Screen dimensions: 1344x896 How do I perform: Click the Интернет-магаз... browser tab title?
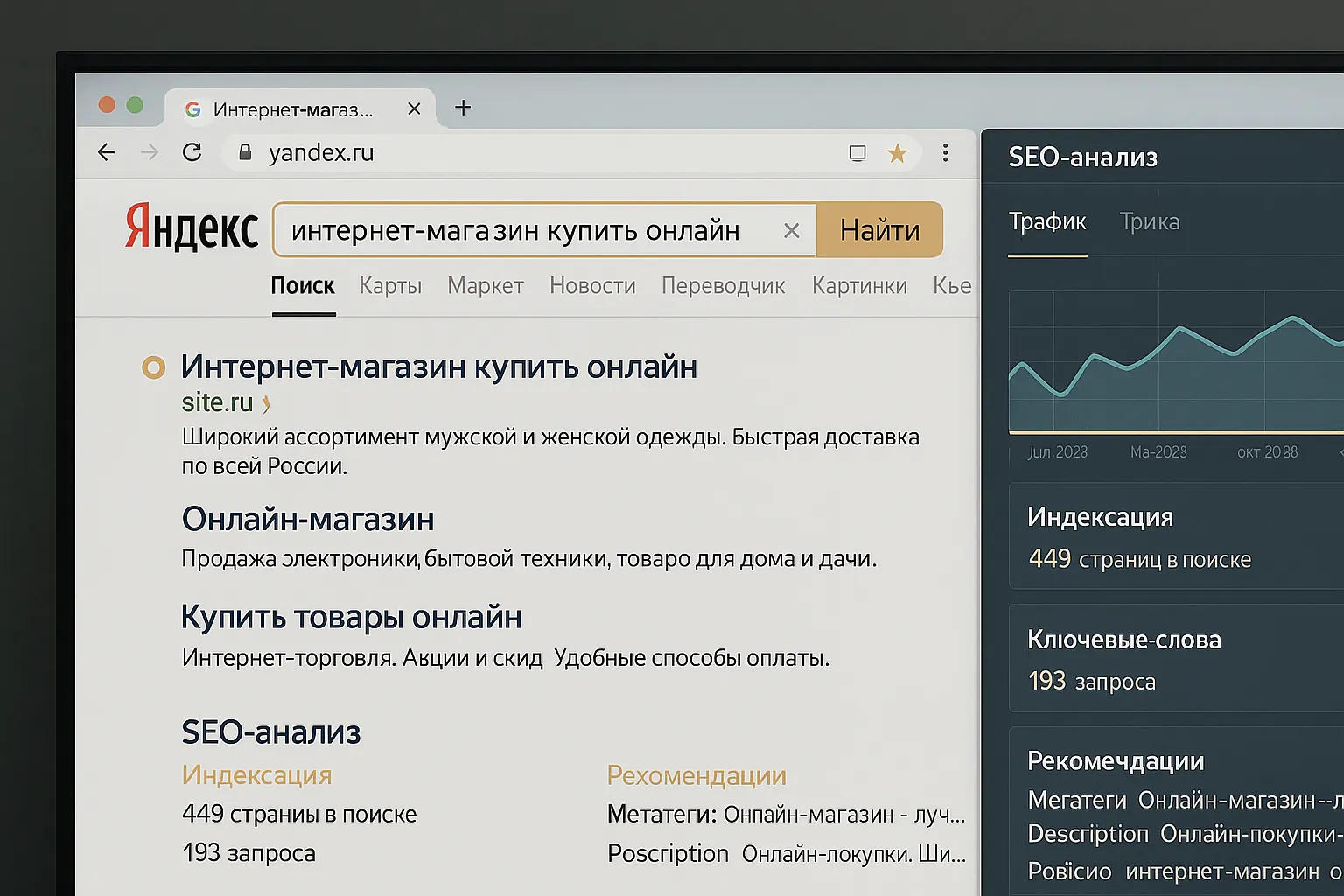[293, 109]
